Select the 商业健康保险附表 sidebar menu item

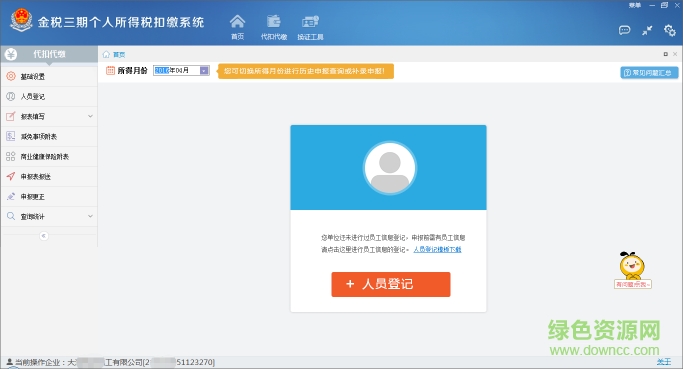(x=49, y=156)
